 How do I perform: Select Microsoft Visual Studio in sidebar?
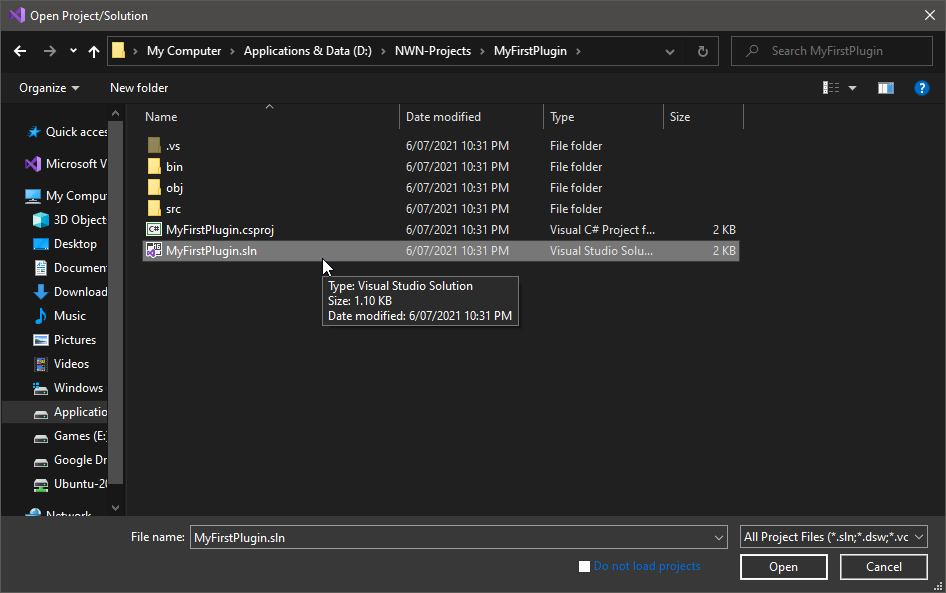click(x=65, y=164)
